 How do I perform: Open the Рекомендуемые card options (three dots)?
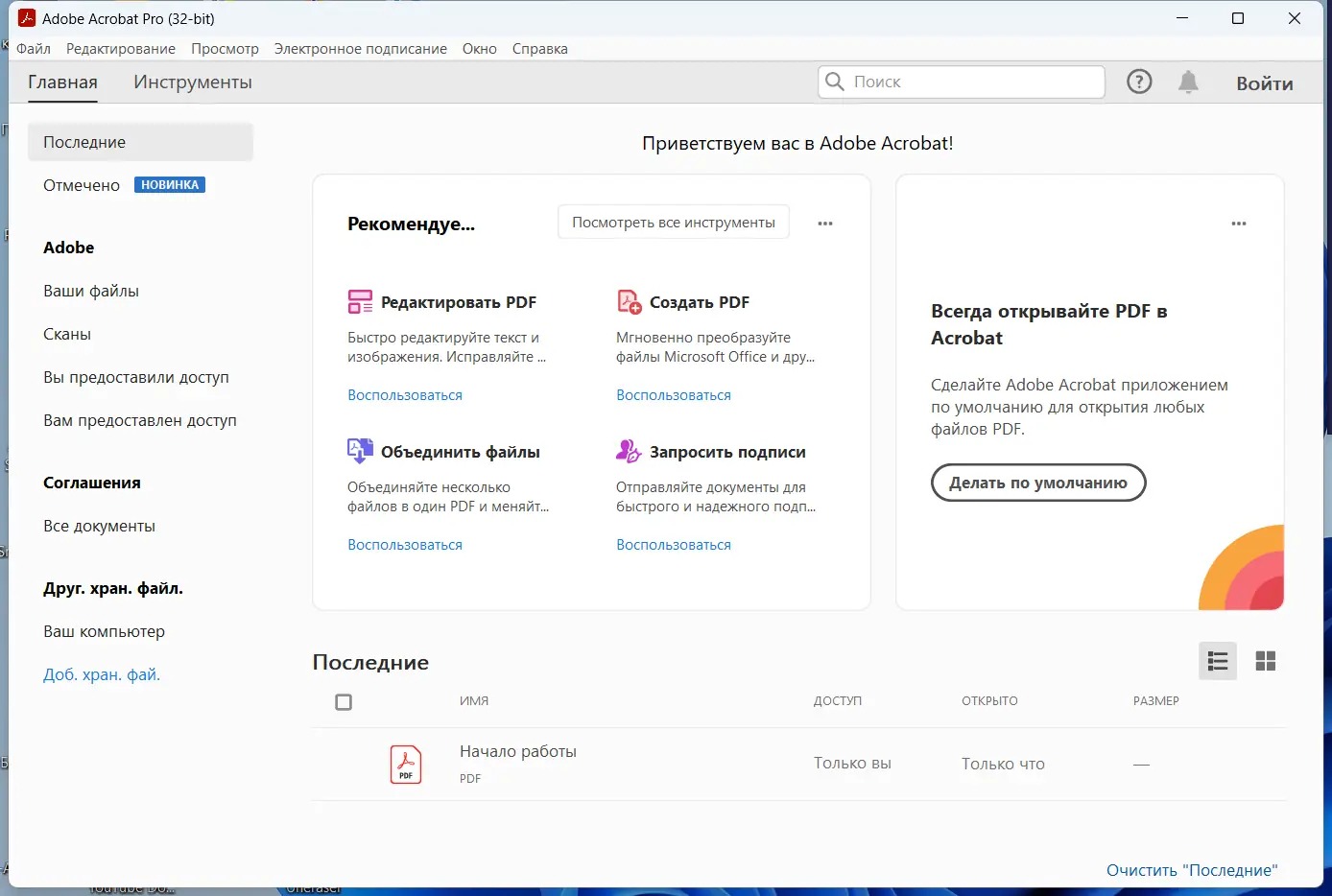point(825,224)
